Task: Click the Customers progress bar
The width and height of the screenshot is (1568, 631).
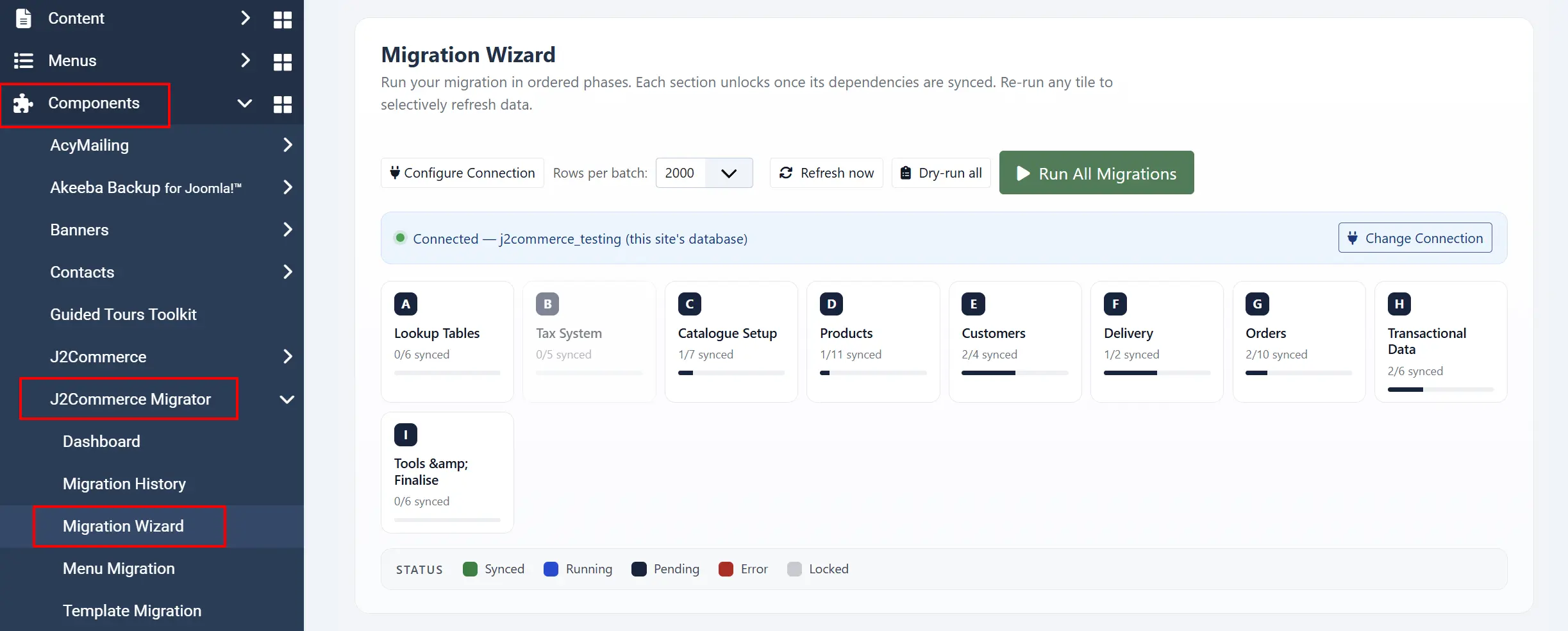Action: click(1015, 373)
